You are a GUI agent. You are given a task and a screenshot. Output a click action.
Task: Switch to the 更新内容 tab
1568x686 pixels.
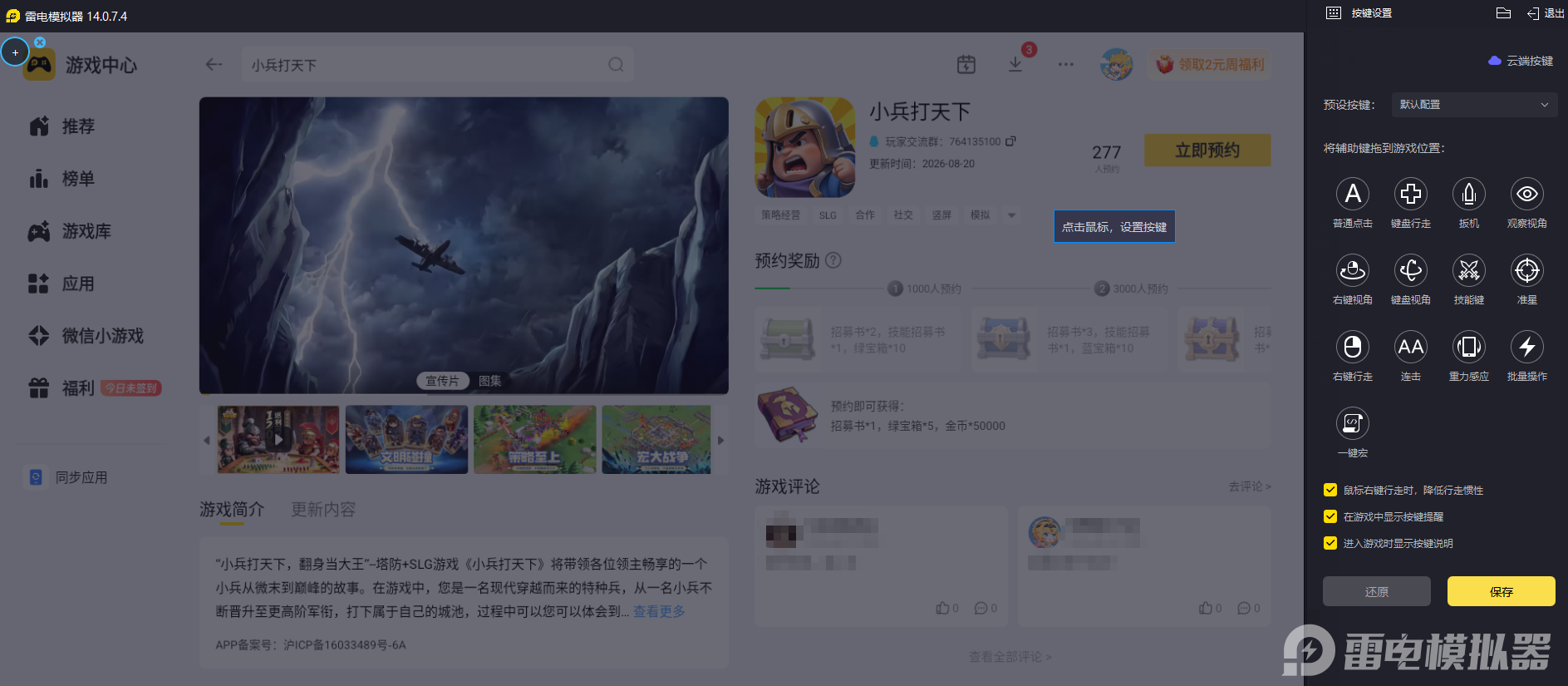(x=323, y=510)
